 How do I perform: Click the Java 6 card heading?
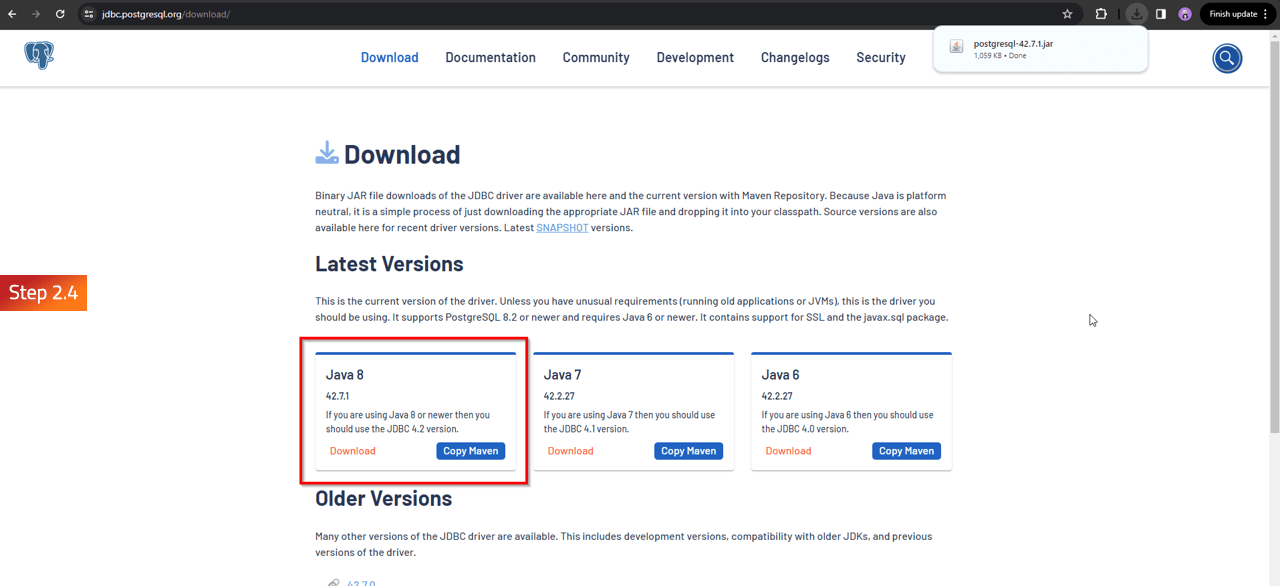click(x=781, y=375)
